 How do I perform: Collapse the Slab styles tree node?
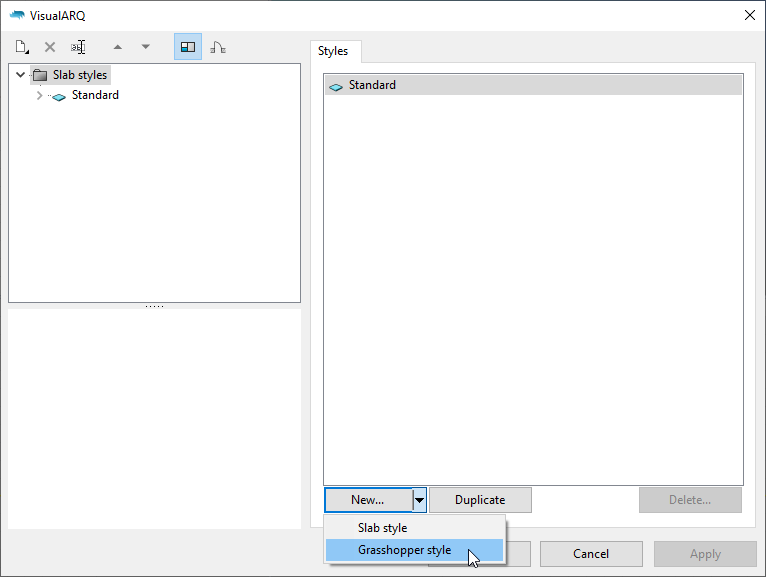pos(20,75)
